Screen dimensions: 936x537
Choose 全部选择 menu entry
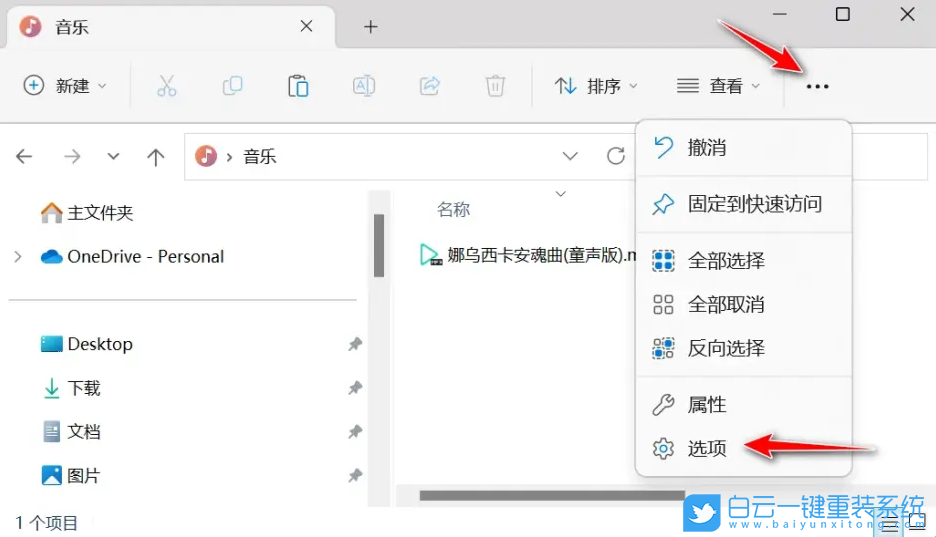click(x=744, y=261)
